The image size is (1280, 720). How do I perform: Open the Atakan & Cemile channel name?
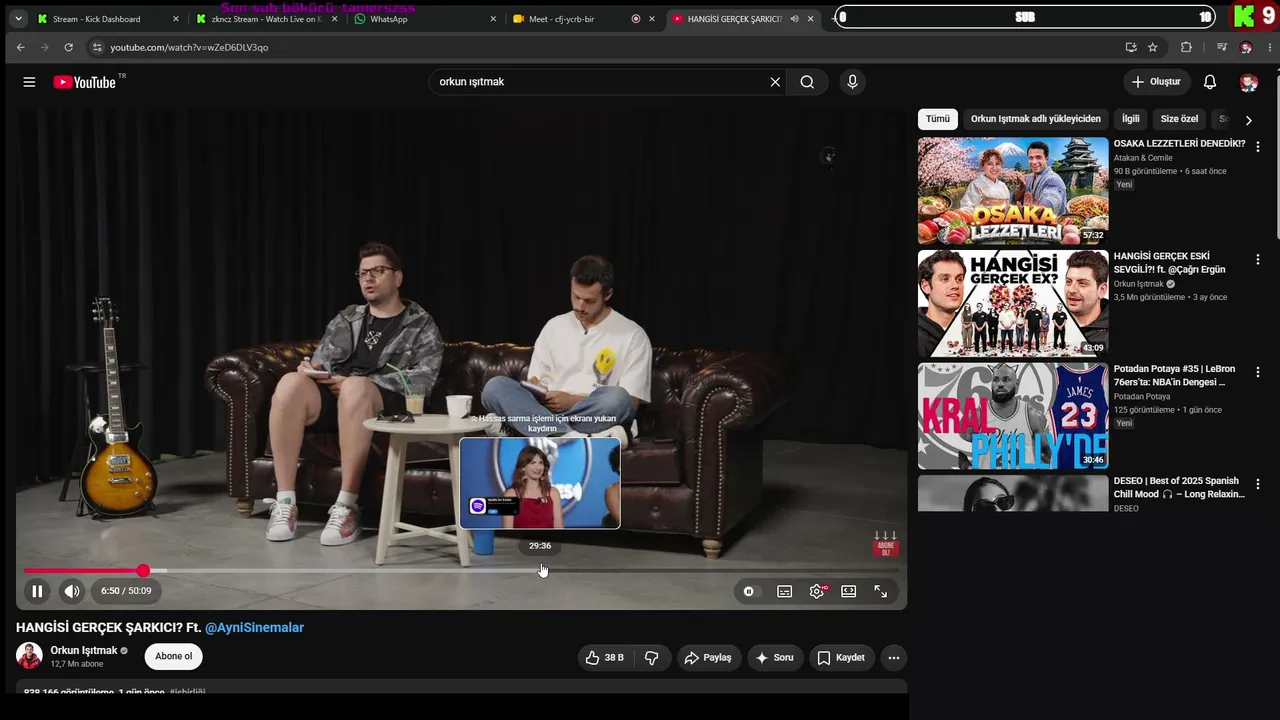coord(1143,158)
